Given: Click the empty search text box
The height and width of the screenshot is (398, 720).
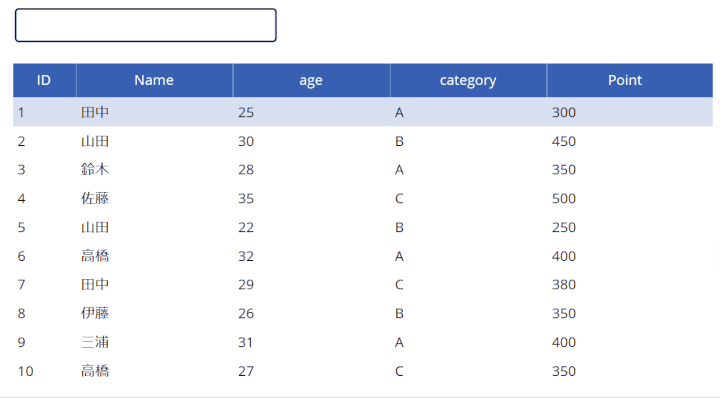Looking at the screenshot, I should click(146, 25).
